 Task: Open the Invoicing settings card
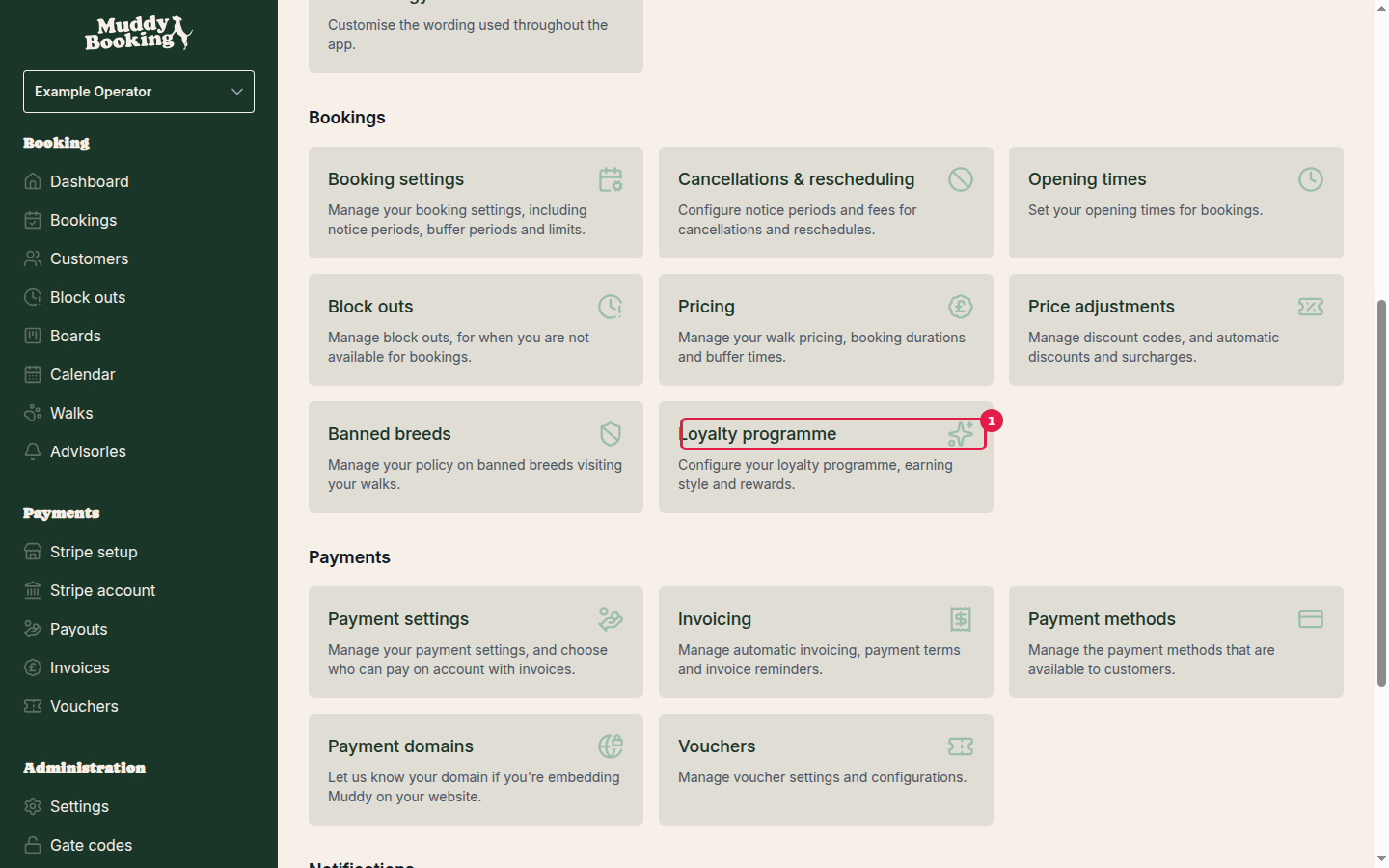coord(826,642)
